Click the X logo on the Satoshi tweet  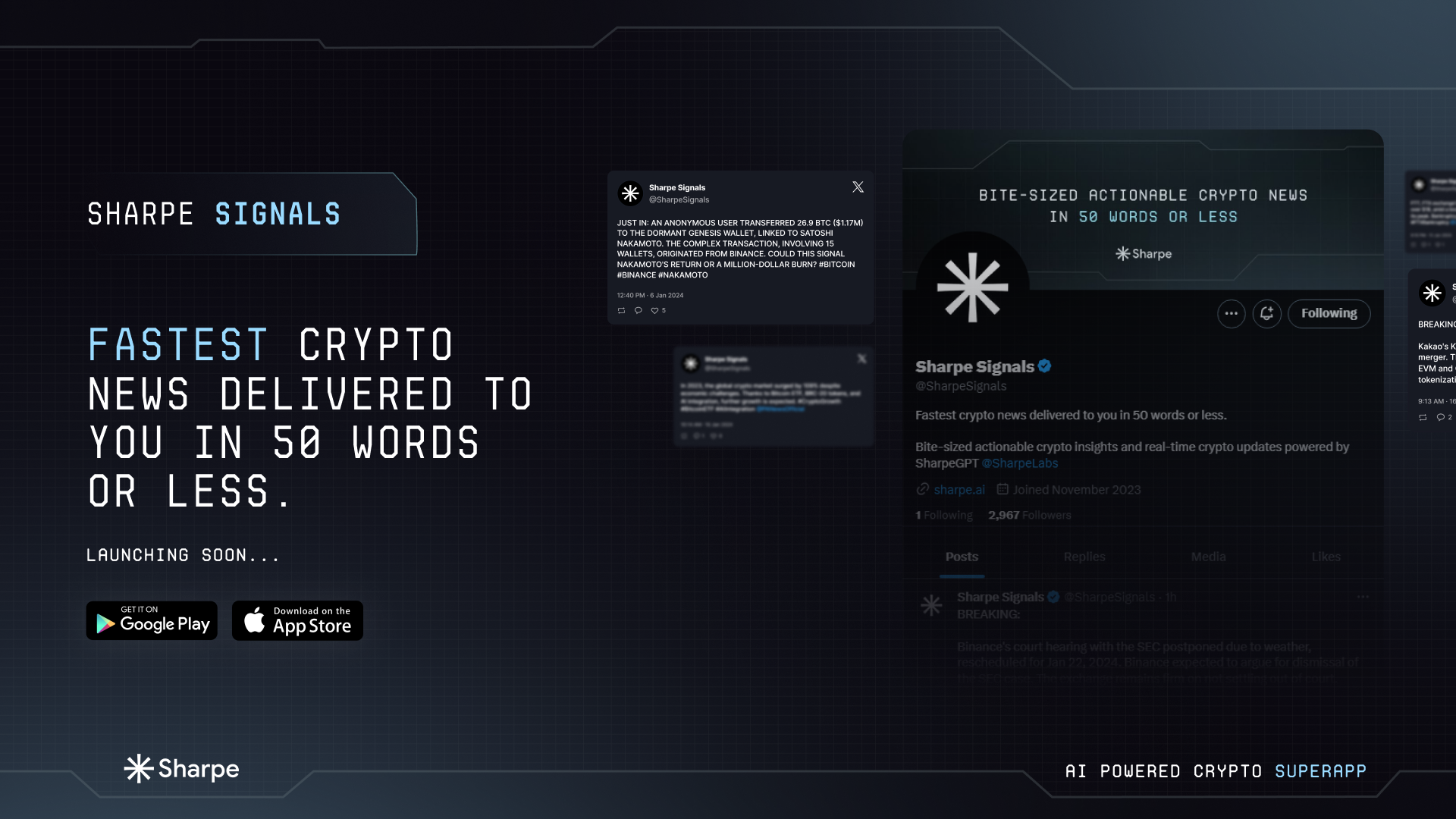coord(858,187)
